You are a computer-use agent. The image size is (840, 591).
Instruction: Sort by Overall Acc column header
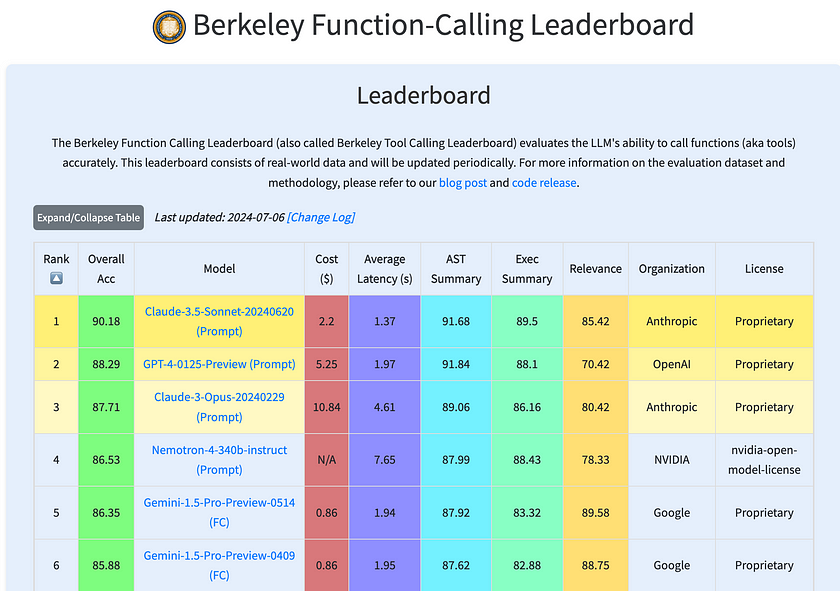[x=106, y=269]
